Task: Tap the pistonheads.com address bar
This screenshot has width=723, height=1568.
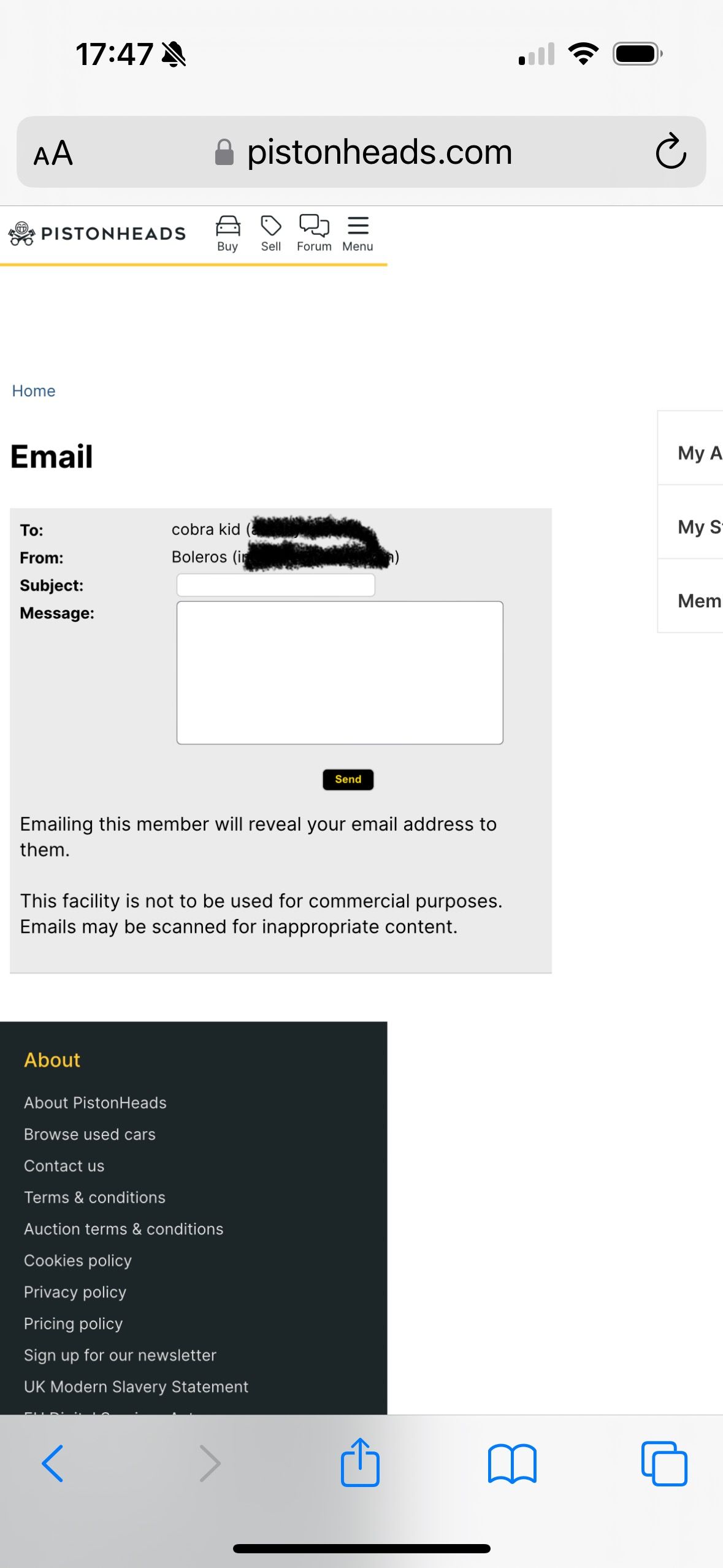Action: coord(379,152)
